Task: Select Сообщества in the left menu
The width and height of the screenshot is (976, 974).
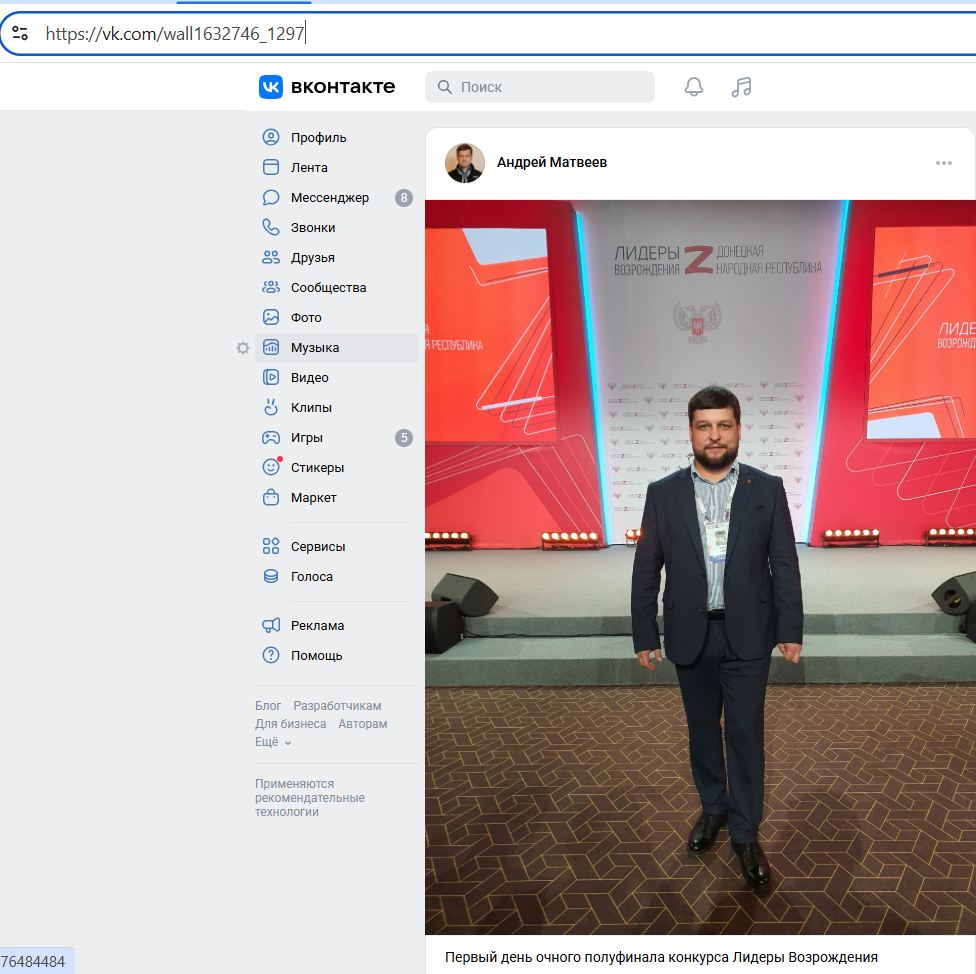Action: (x=328, y=288)
